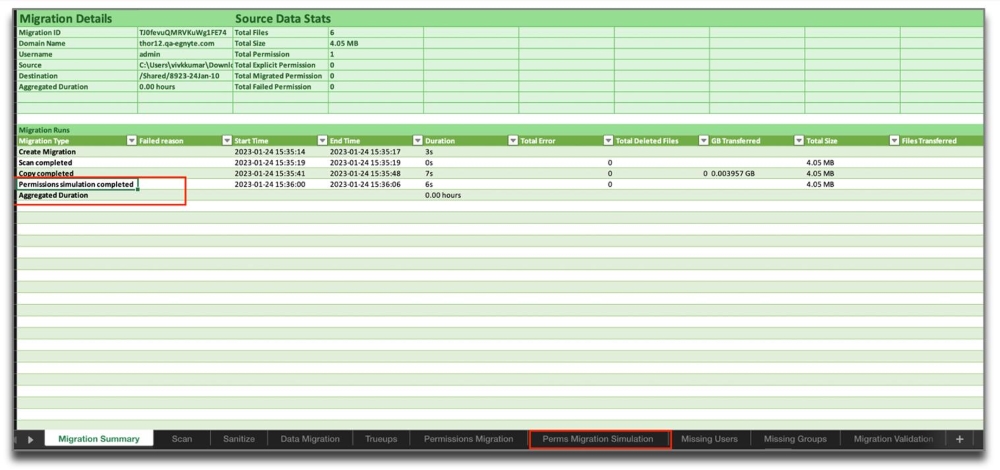Click the Total Permission label cell
This screenshot has height=470, width=1000.
281,54
